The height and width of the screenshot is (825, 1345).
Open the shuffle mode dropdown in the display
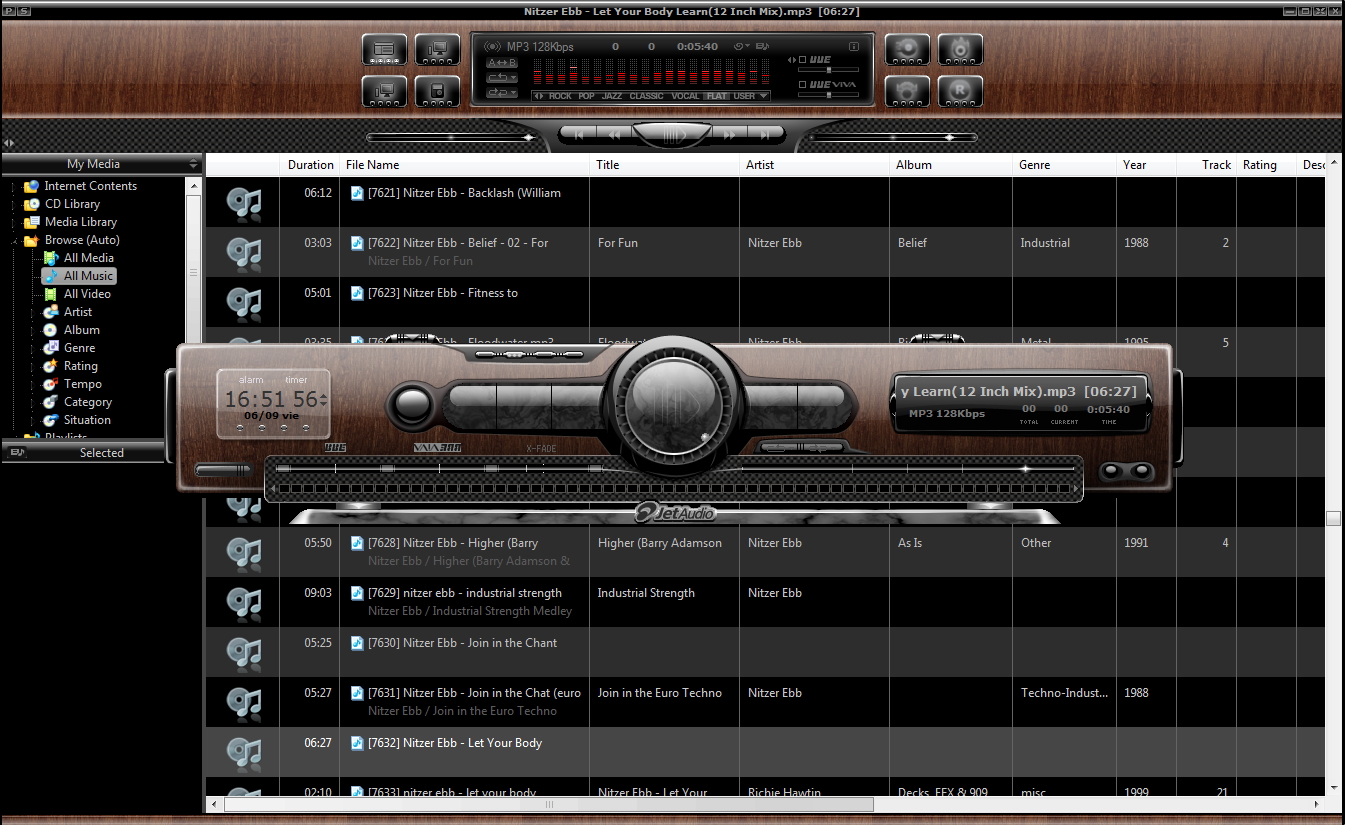coord(502,92)
